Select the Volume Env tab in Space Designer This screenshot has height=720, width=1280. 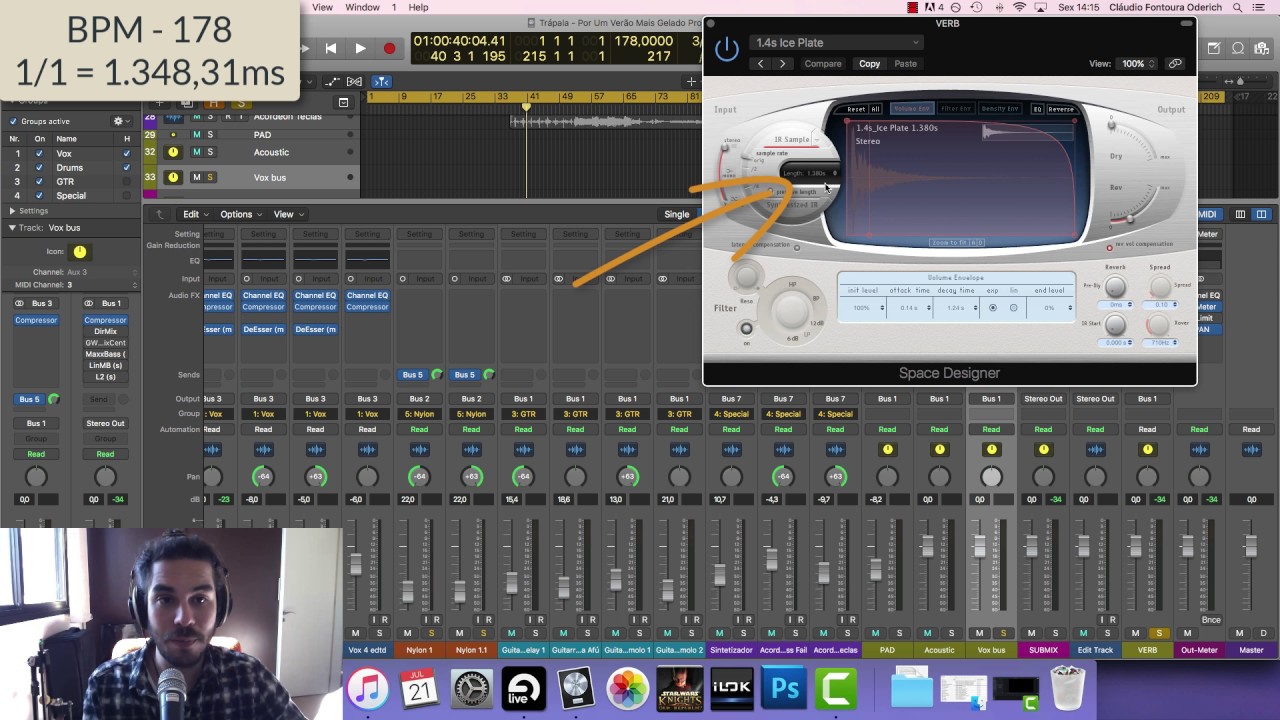click(x=911, y=109)
